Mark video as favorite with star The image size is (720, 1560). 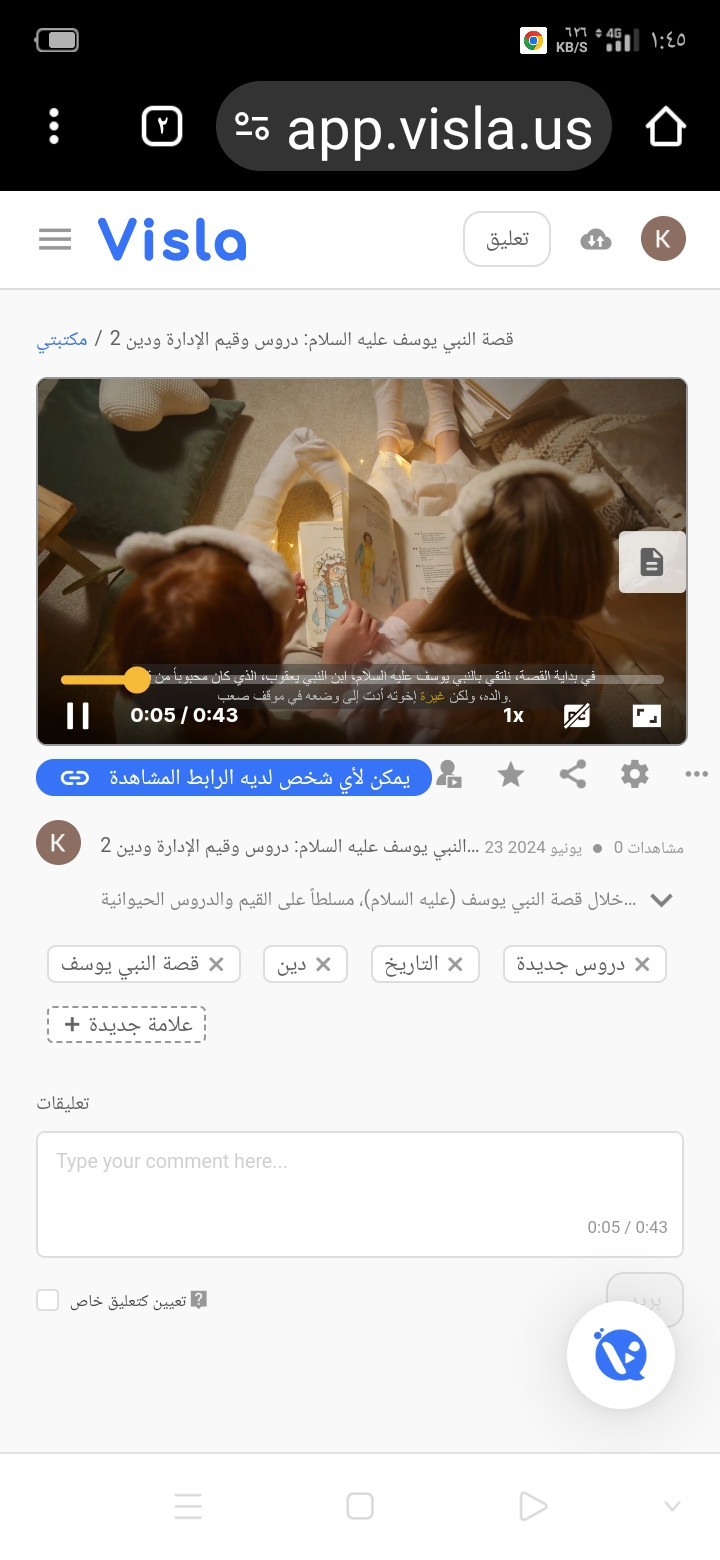[x=511, y=774]
